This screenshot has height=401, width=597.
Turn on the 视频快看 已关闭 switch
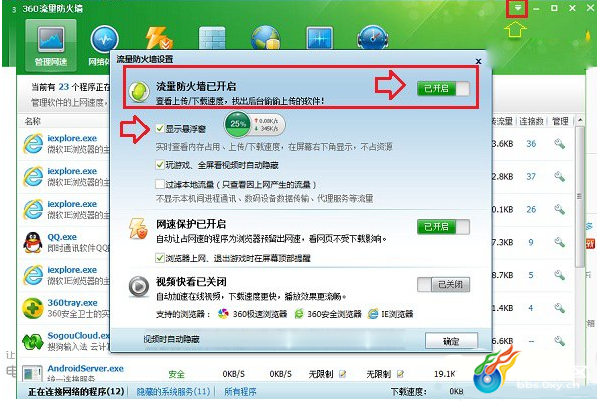pos(443,284)
